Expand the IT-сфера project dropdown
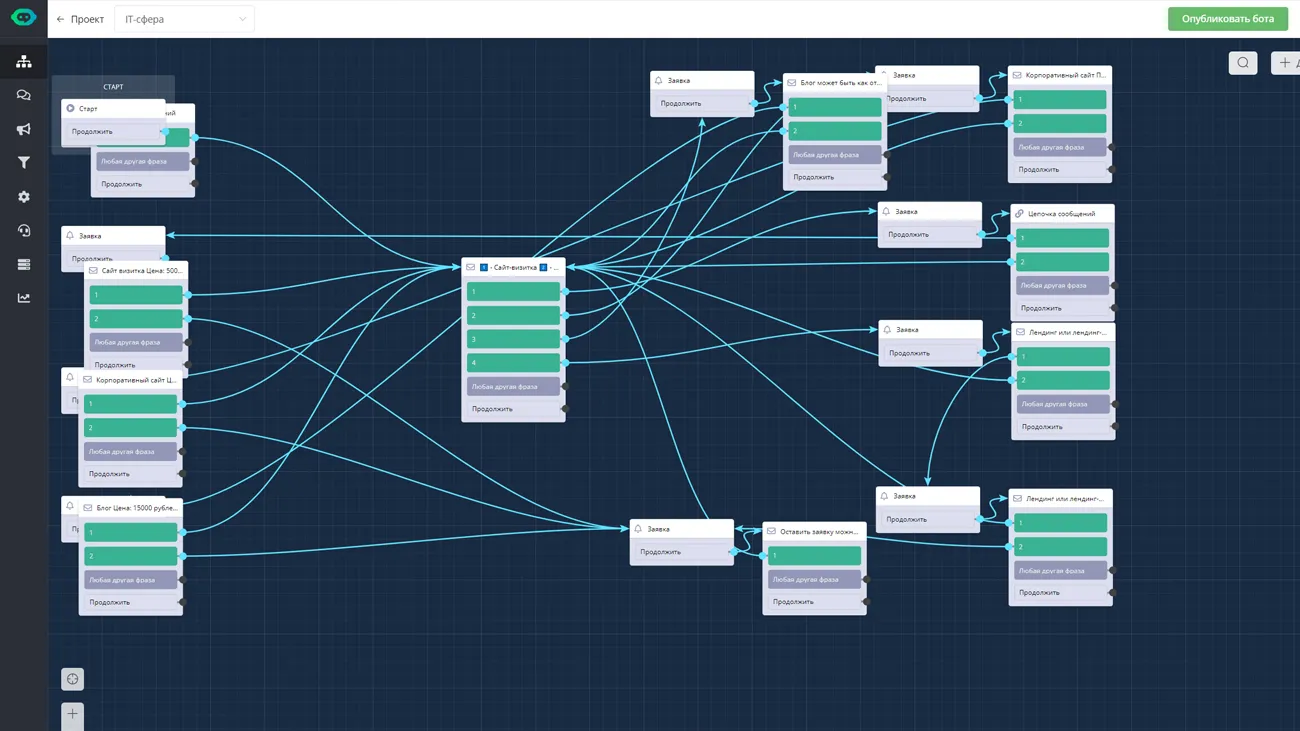 [x=185, y=19]
